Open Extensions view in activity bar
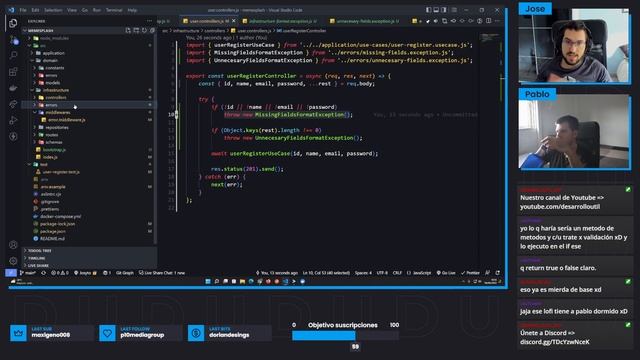This screenshot has width=640, height=360. (x=13, y=72)
